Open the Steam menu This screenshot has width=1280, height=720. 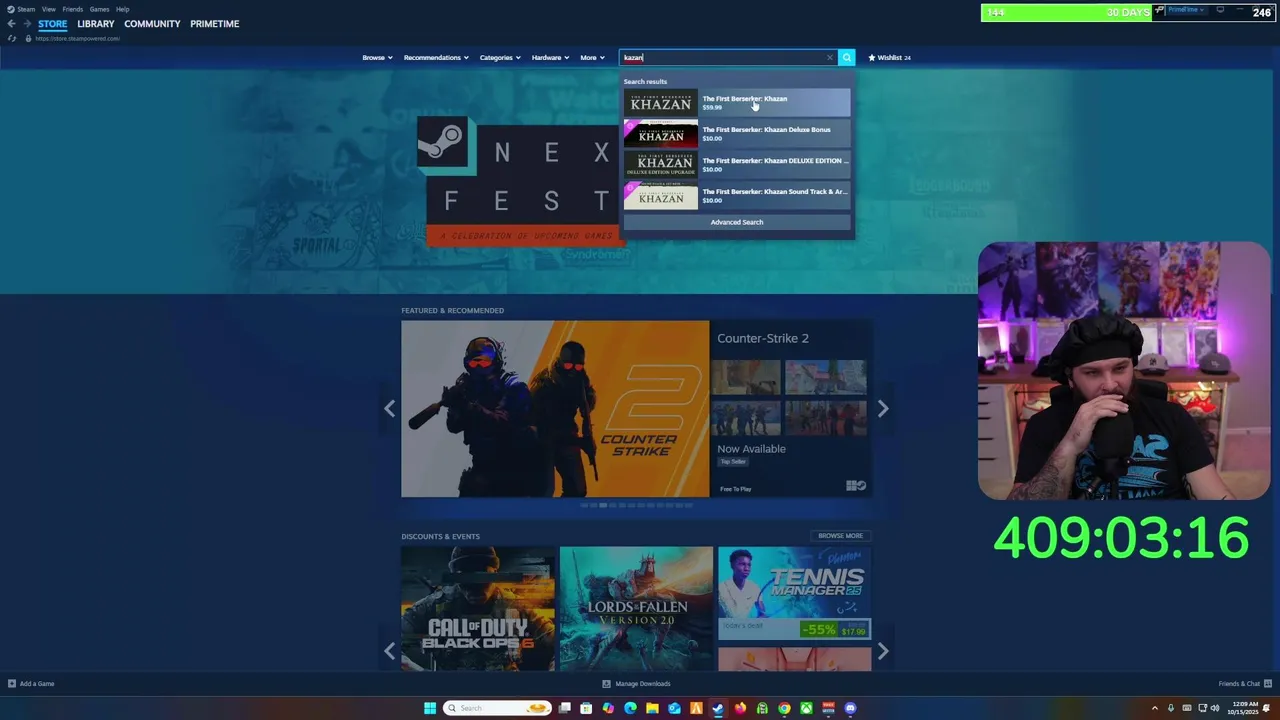(x=26, y=9)
